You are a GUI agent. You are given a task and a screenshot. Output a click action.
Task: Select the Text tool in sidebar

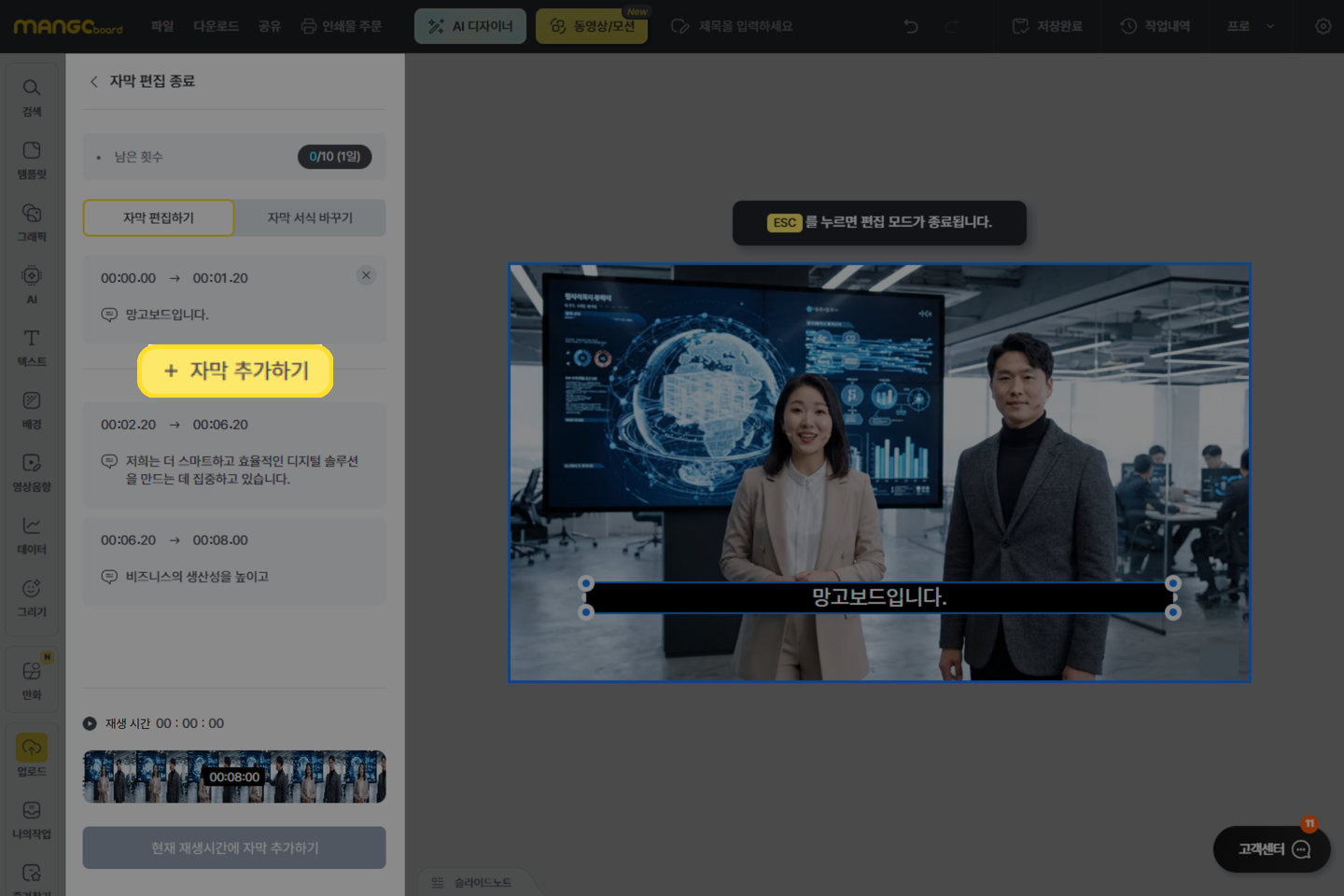[32, 346]
